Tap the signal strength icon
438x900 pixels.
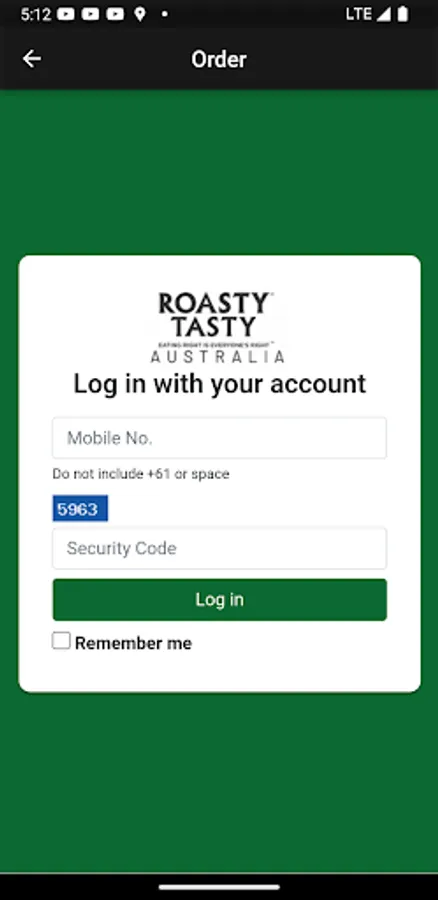[383, 14]
